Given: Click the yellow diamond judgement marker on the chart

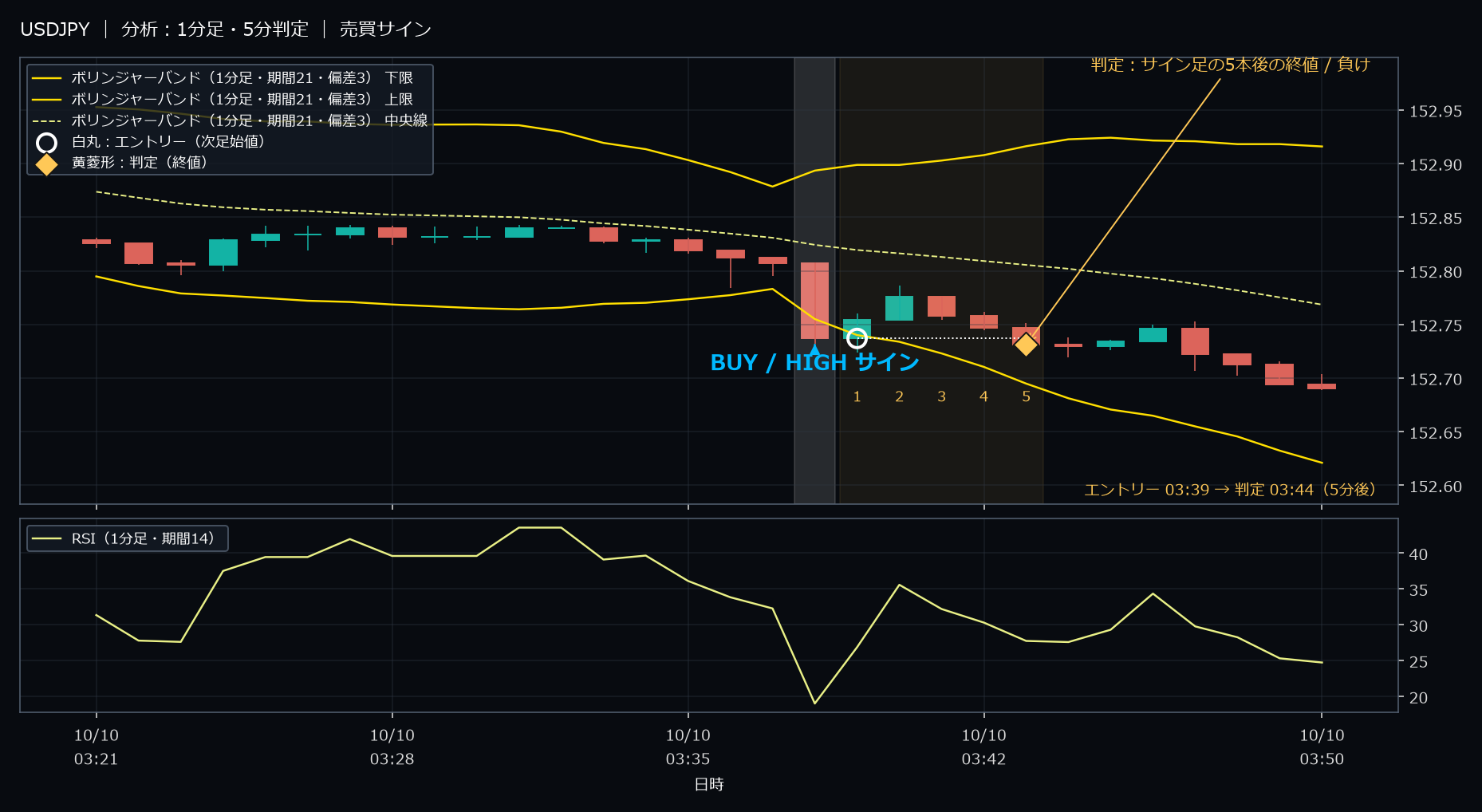Looking at the screenshot, I should 1026,344.
